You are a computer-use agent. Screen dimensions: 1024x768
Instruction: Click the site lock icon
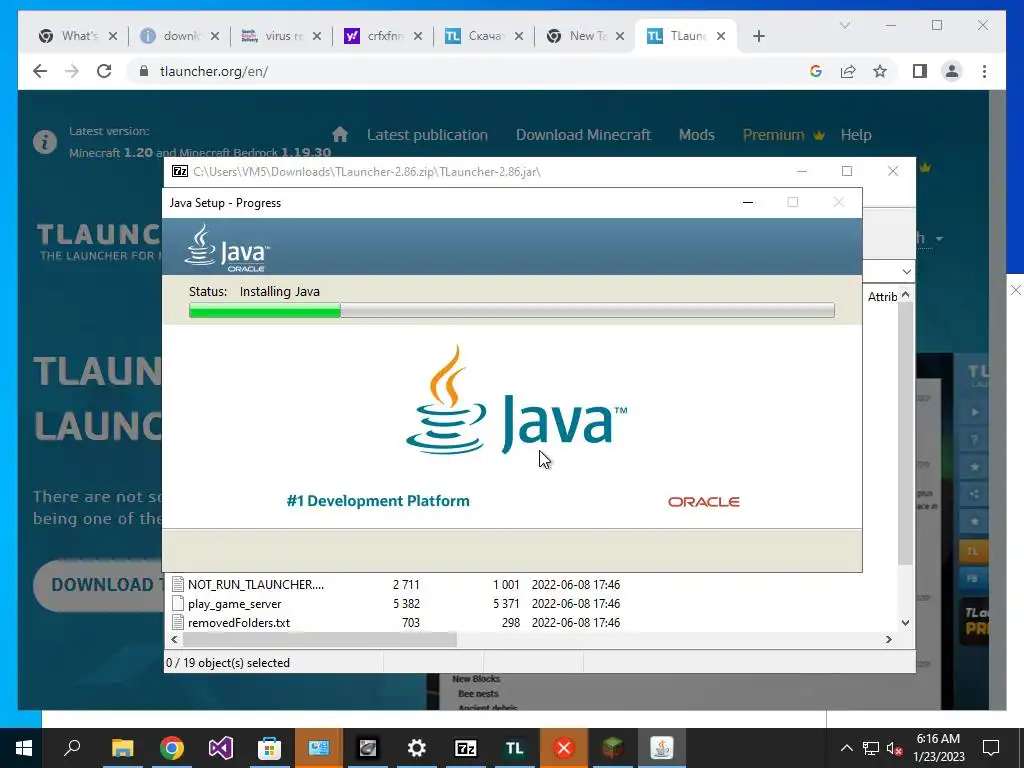(x=144, y=71)
